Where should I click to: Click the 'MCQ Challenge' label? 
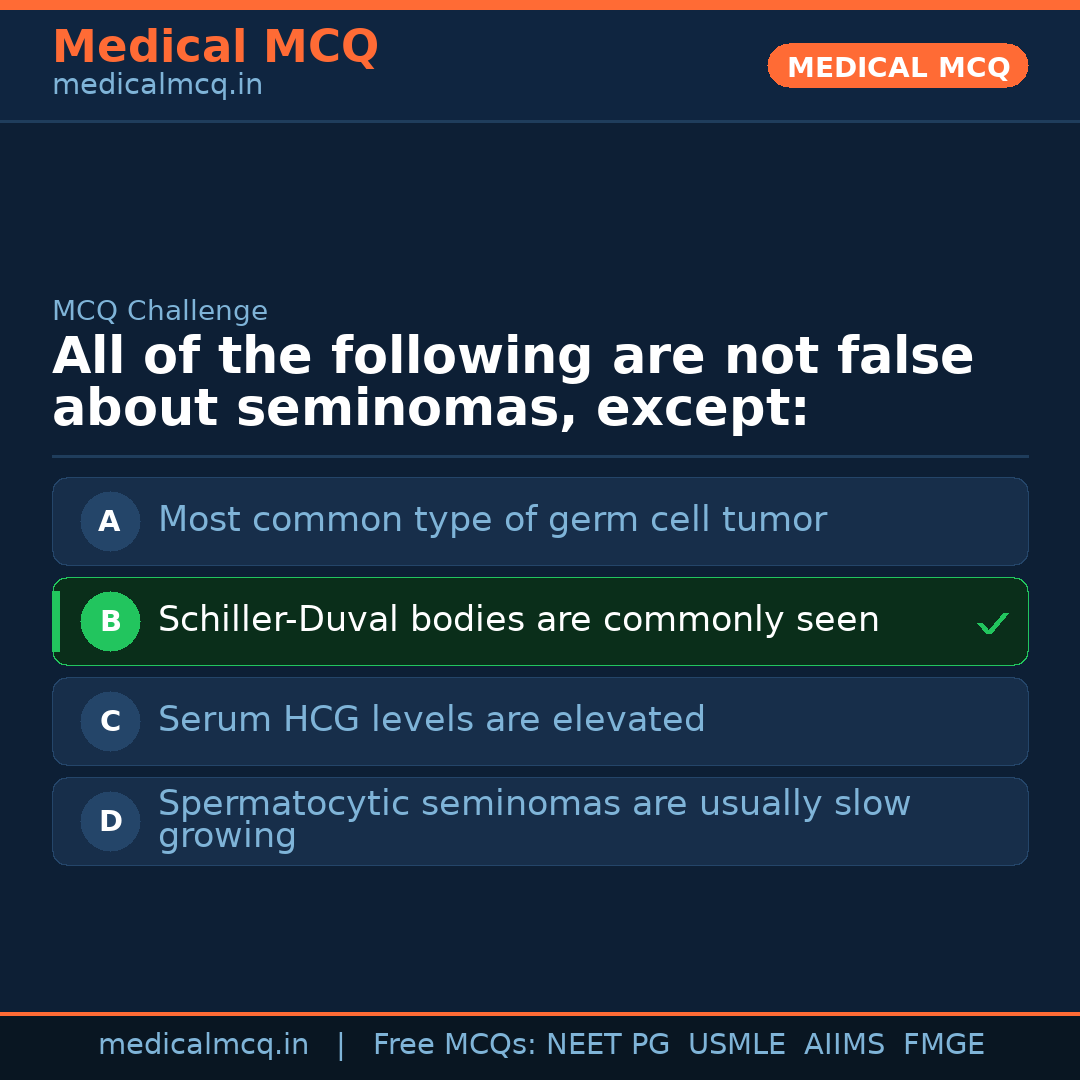point(160,311)
